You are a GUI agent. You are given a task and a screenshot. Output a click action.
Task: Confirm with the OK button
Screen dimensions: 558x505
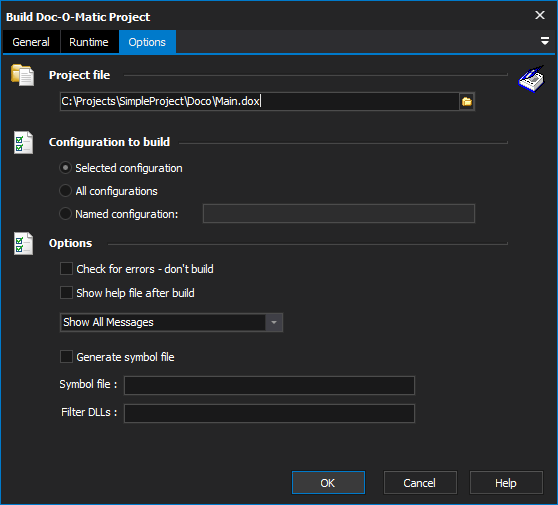[x=328, y=483]
